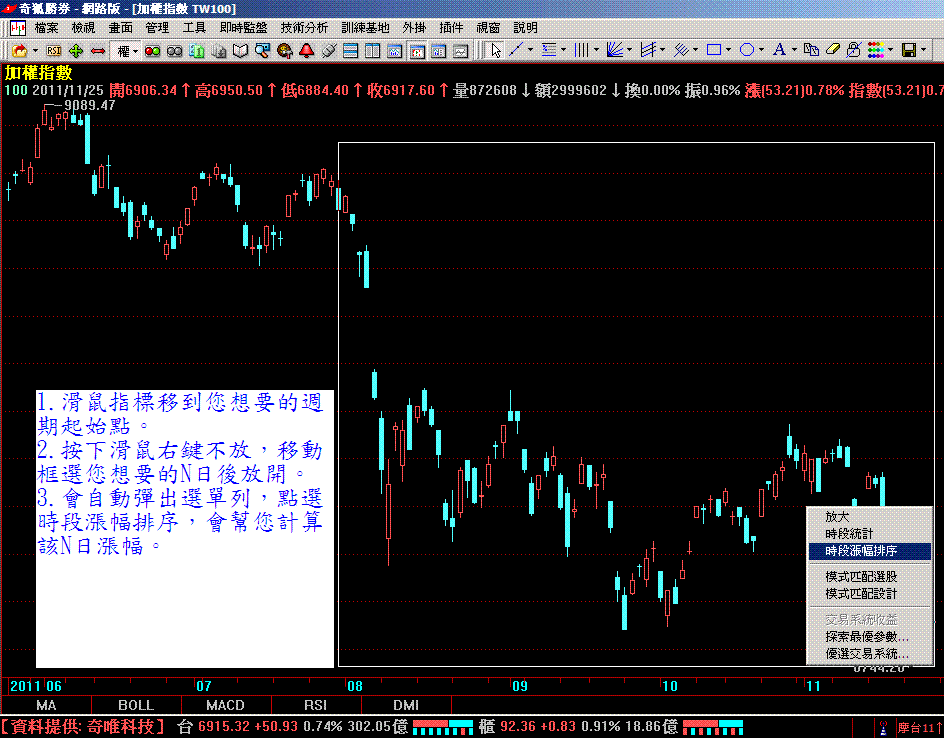Switch to the RSI indicator tab
The image size is (944, 738).
(x=315, y=705)
